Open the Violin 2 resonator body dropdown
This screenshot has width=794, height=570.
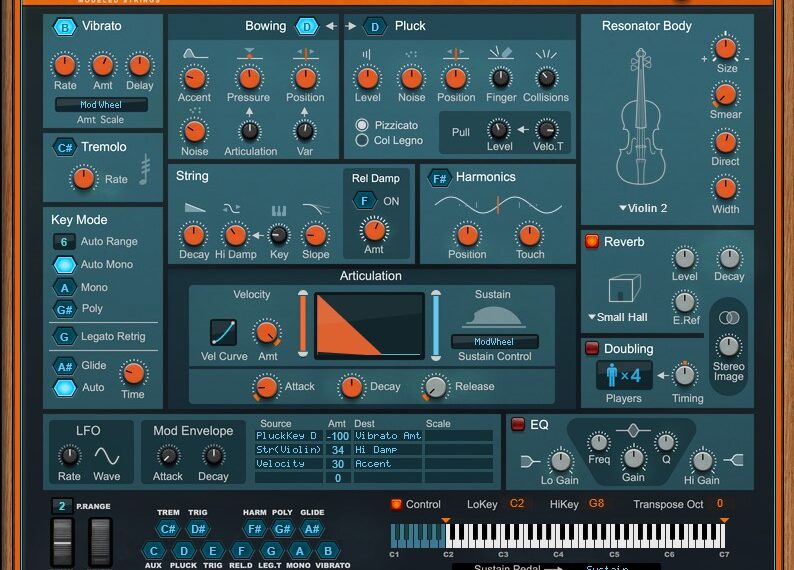click(x=643, y=208)
